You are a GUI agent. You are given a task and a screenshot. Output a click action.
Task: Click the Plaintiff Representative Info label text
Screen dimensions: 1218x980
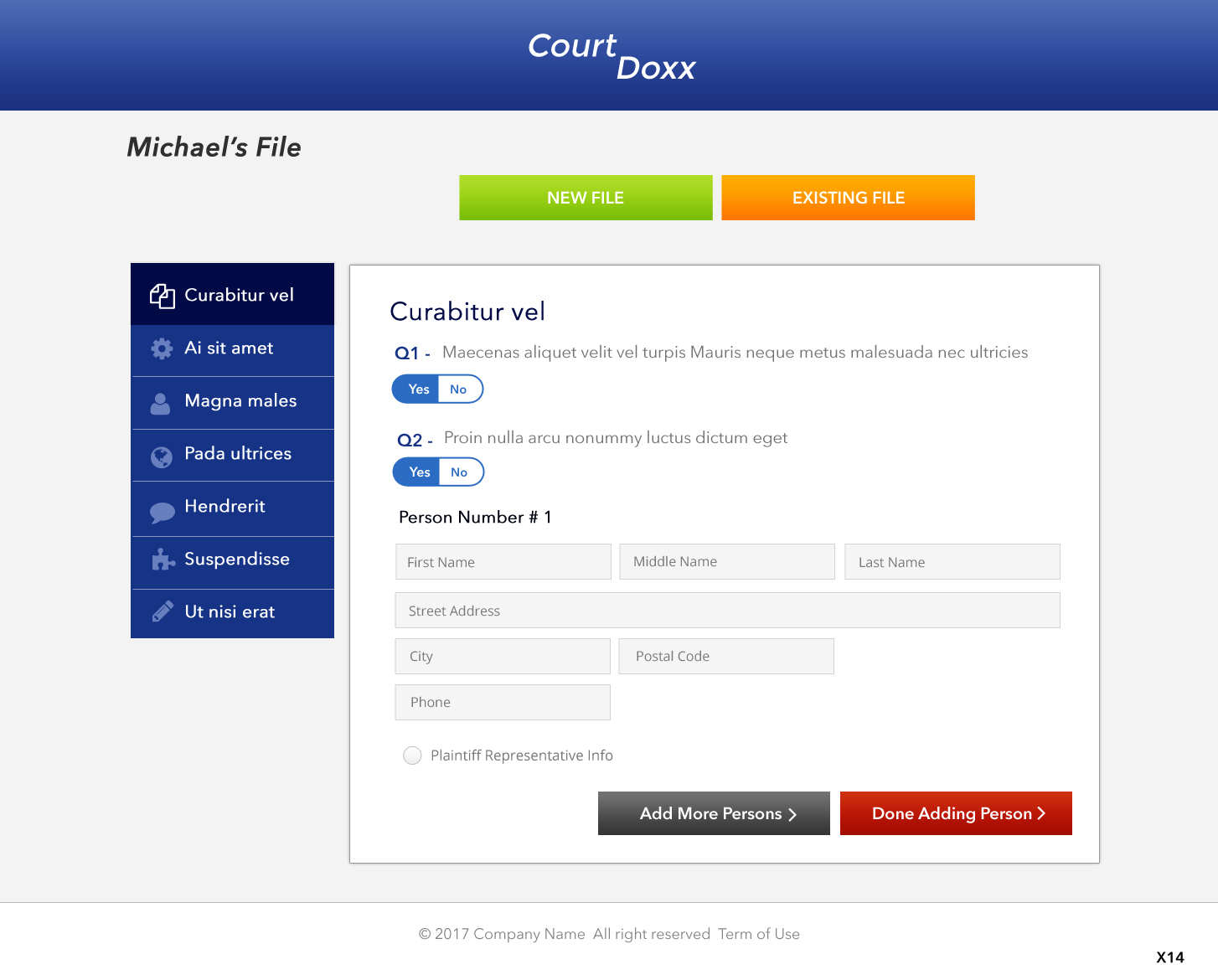(522, 756)
